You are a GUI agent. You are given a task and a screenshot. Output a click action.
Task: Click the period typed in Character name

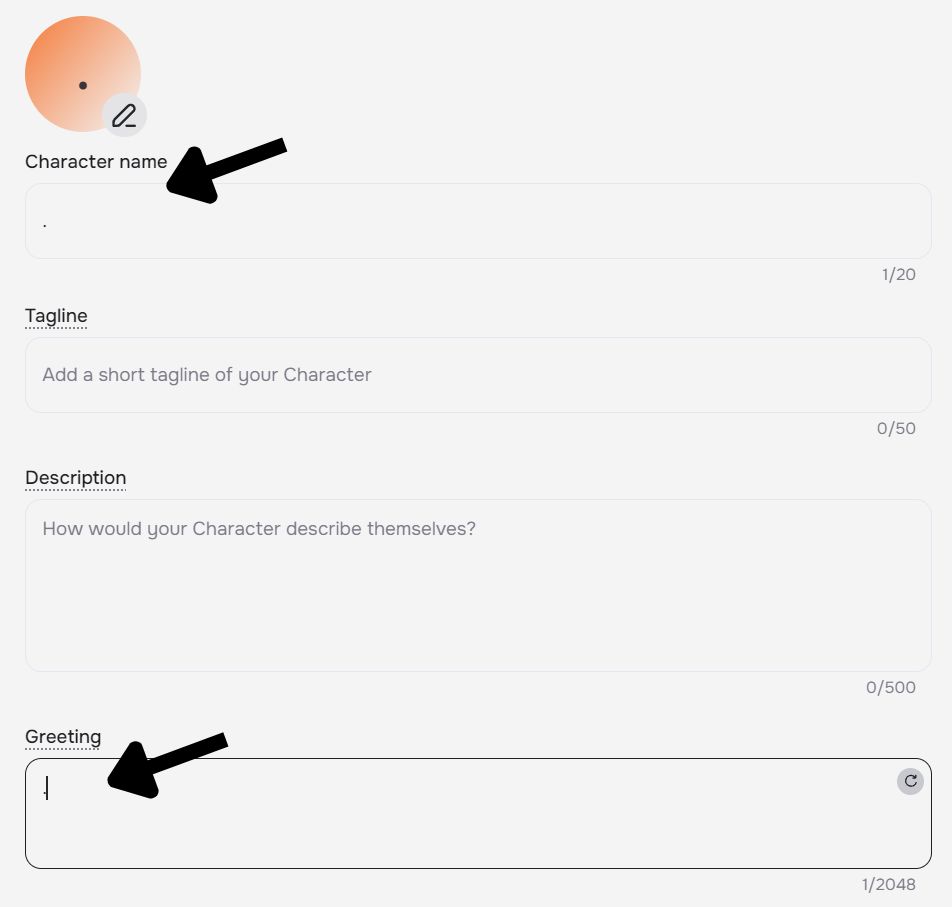coord(45,227)
